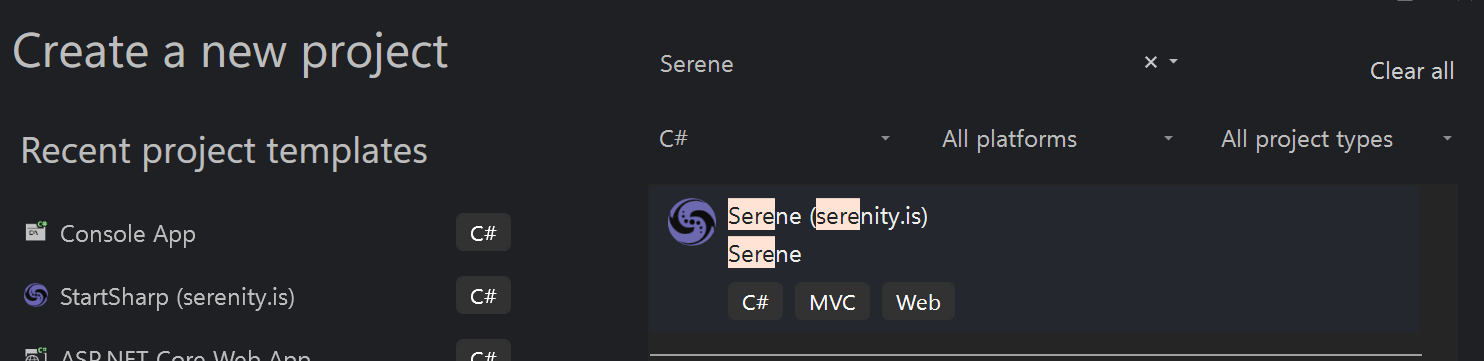Click the Web tag on Serene template
Screen dimensions: 1484x361
tap(918, 302)
